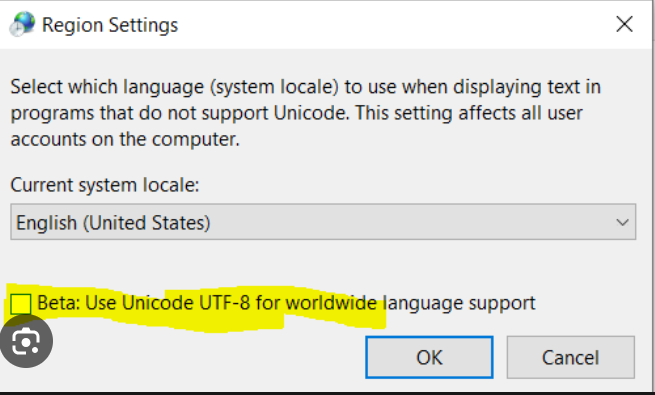Open the English (United States) combo box
Image resolution: width=655 pixels, height=395 pixels.
323,222
